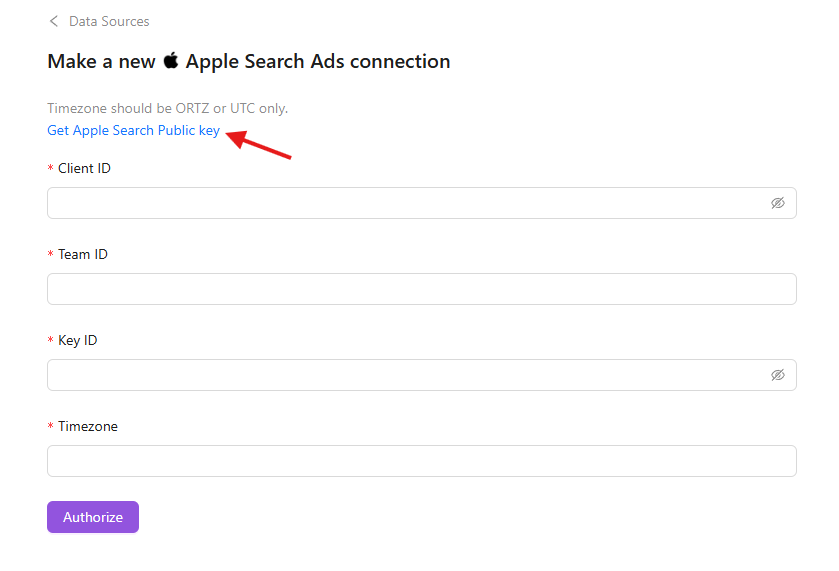Click the Apple Search Ads connection heading
The image size is (839, 571).
(x=249, y=62)
